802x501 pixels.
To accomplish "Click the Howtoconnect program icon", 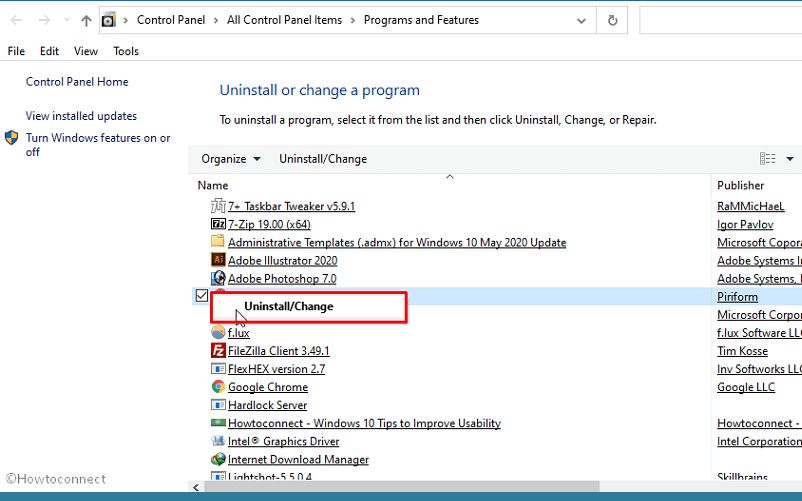I will point(218,423).
